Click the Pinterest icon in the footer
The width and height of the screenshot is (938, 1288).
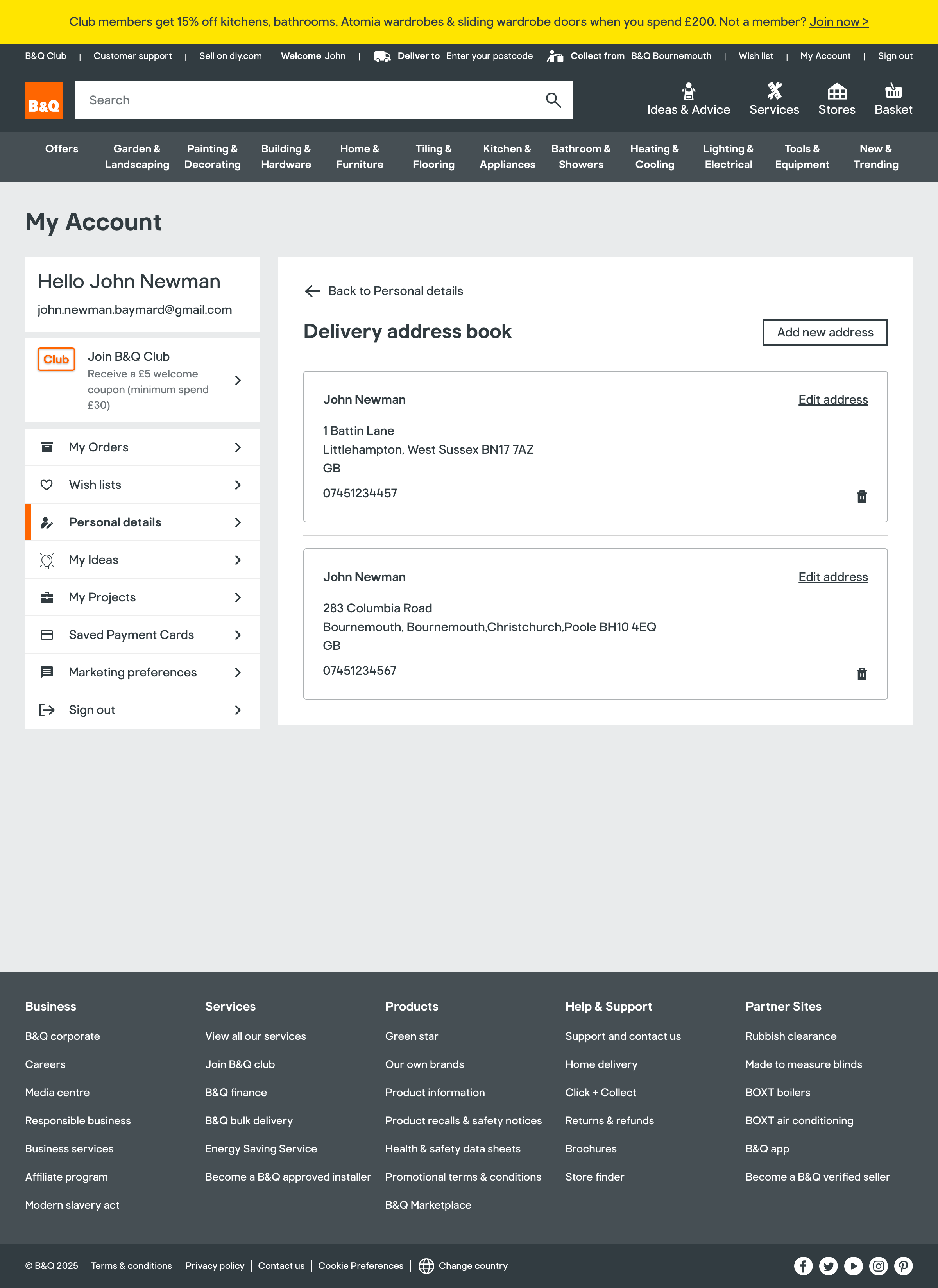pos(904,1266)
